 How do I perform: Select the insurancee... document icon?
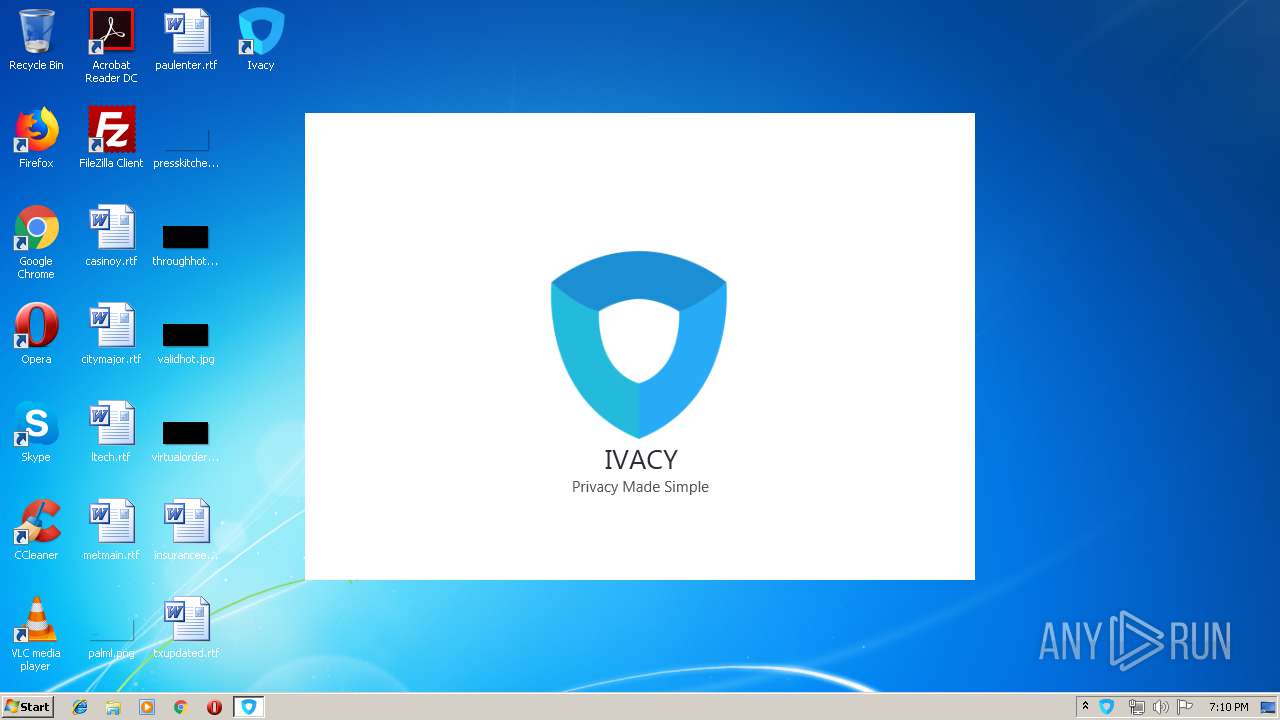click(x=186, y=531)
